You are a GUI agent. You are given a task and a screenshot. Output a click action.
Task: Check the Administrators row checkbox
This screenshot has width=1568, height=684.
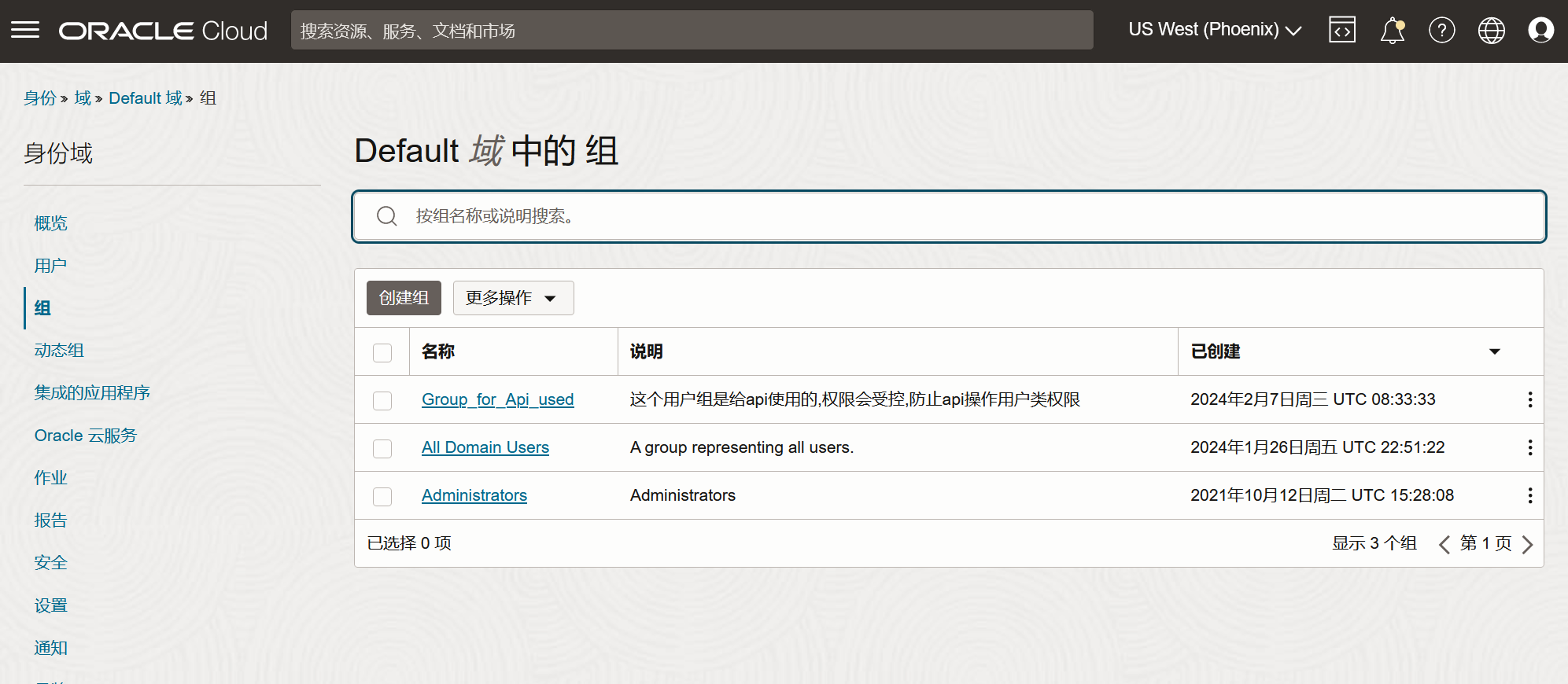(382, 496)
